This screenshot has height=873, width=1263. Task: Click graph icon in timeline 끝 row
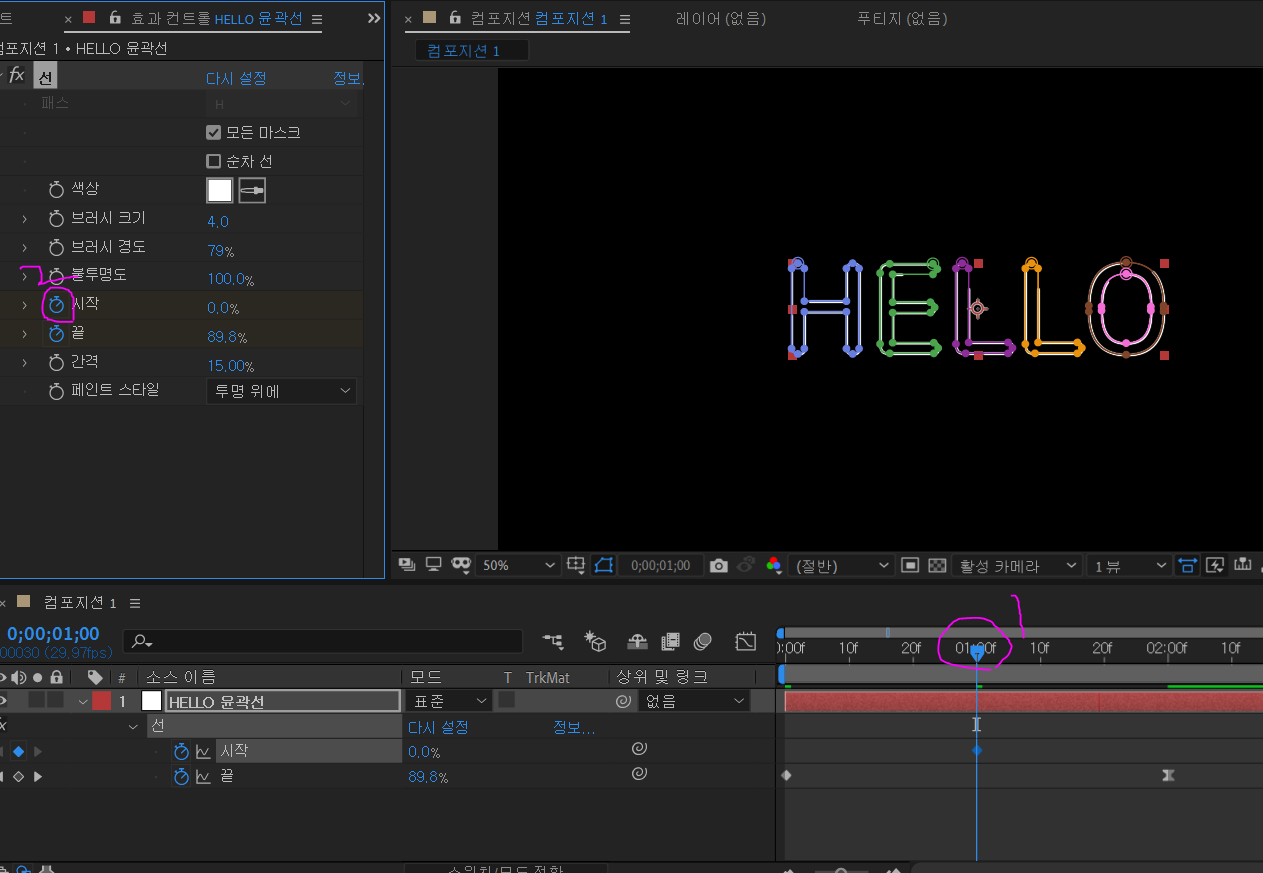pyautogui.click(x=203, y=776)
